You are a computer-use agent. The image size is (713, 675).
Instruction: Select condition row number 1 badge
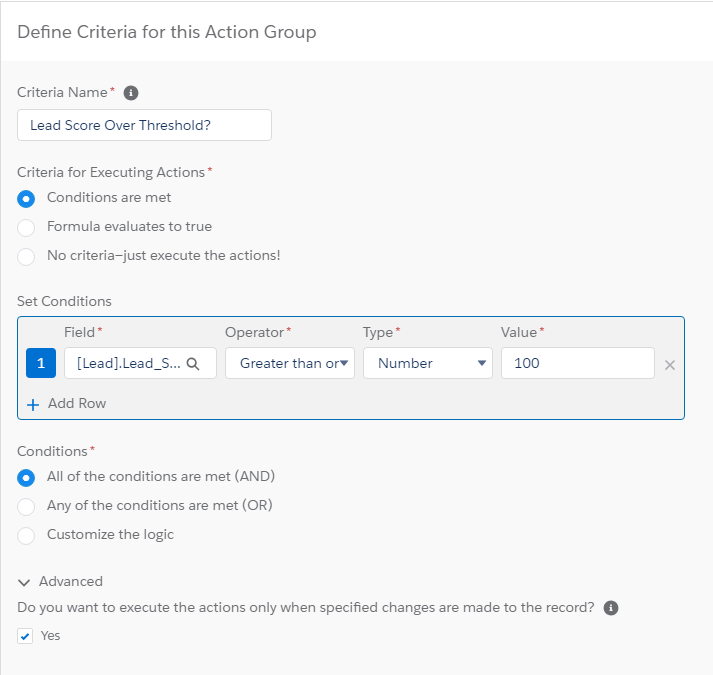click(40, 364)
